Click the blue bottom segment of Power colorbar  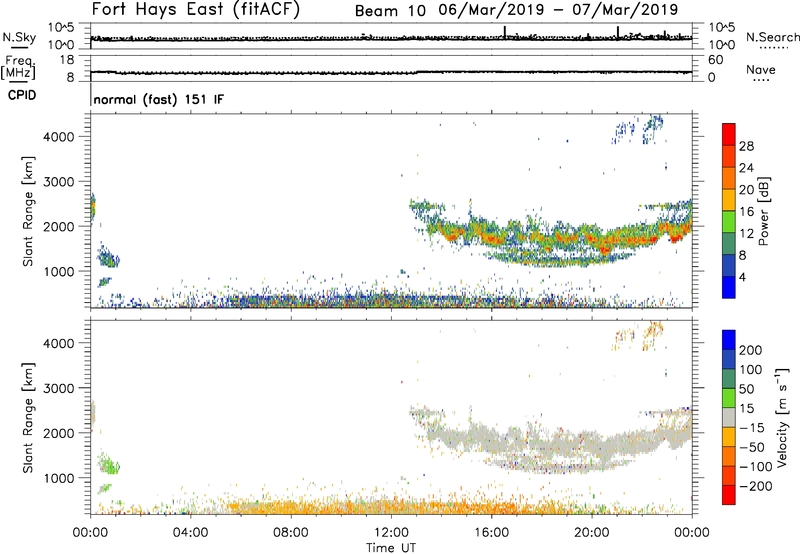pos(729,287)
